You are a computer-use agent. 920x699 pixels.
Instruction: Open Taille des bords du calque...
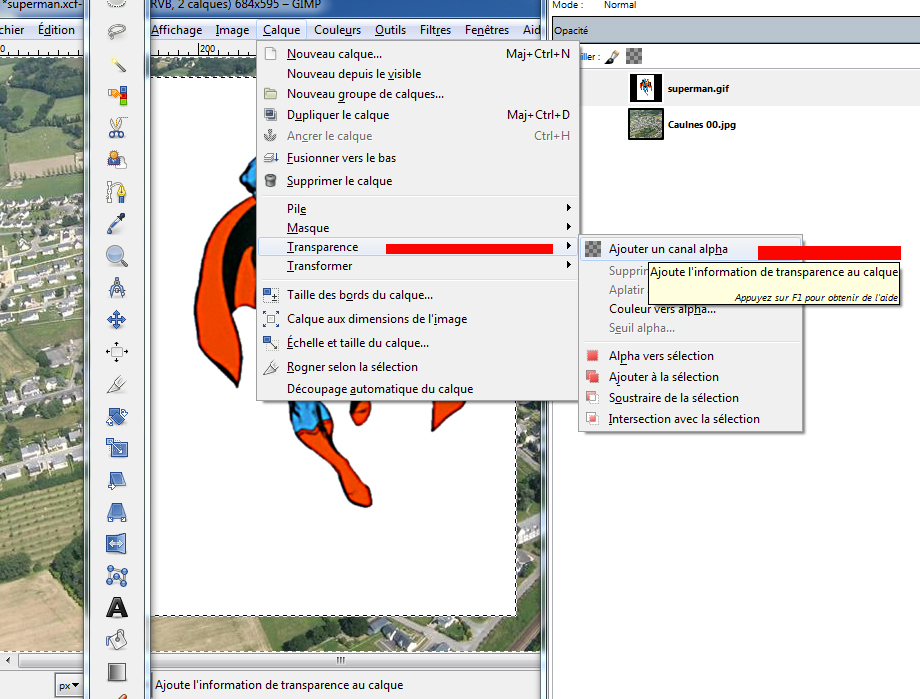pos(418,295)
